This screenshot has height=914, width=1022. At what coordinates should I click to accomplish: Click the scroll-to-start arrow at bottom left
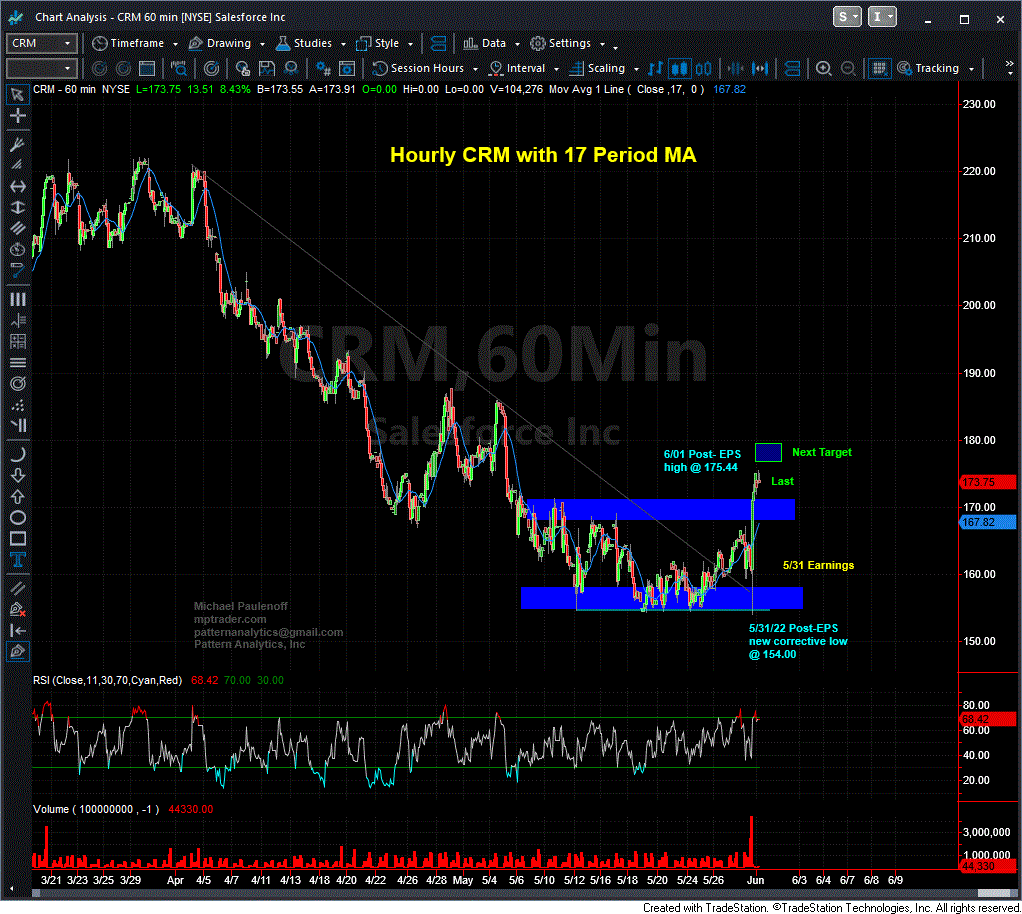(11, 889)
